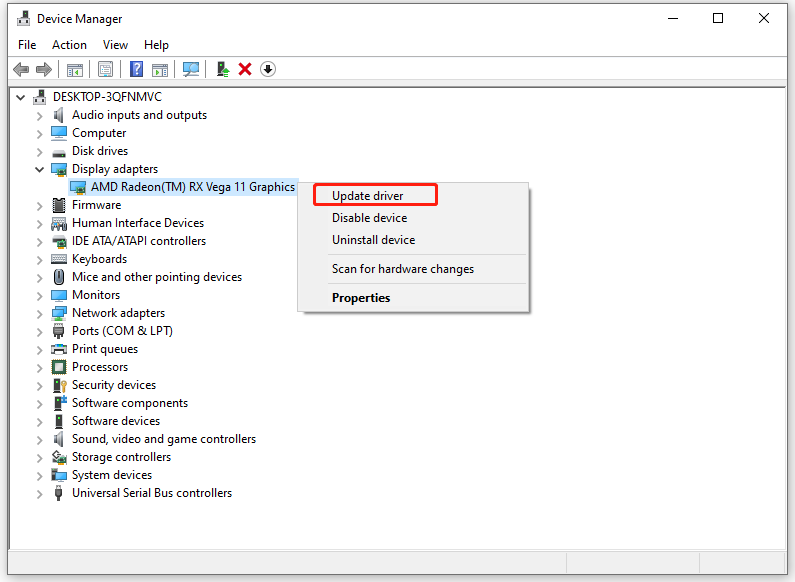The width and height of the screenshot is (795, 582).
Task: Open the View menu
Action: coord(115,45)
